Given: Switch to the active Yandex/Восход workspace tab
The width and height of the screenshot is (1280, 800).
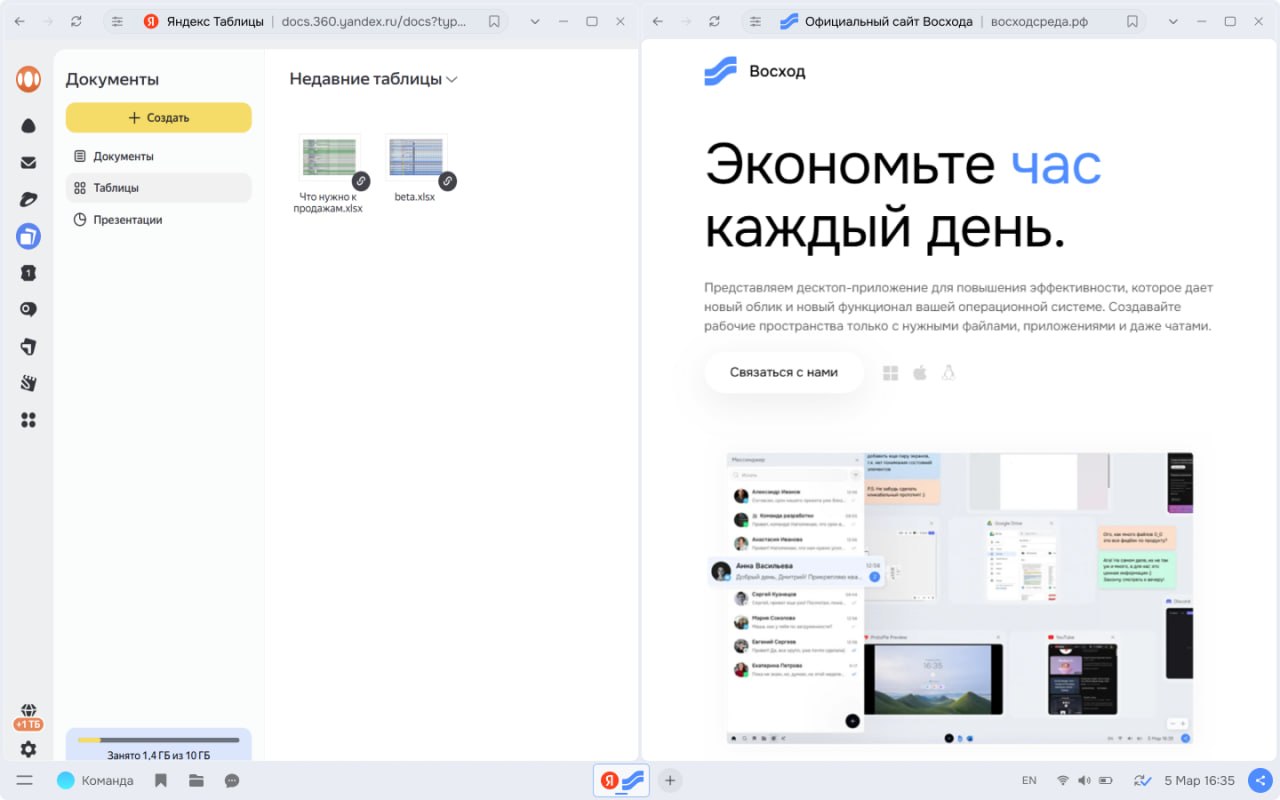Looking at the screenshot, I should pyautogui.click(x=621, y=780).
